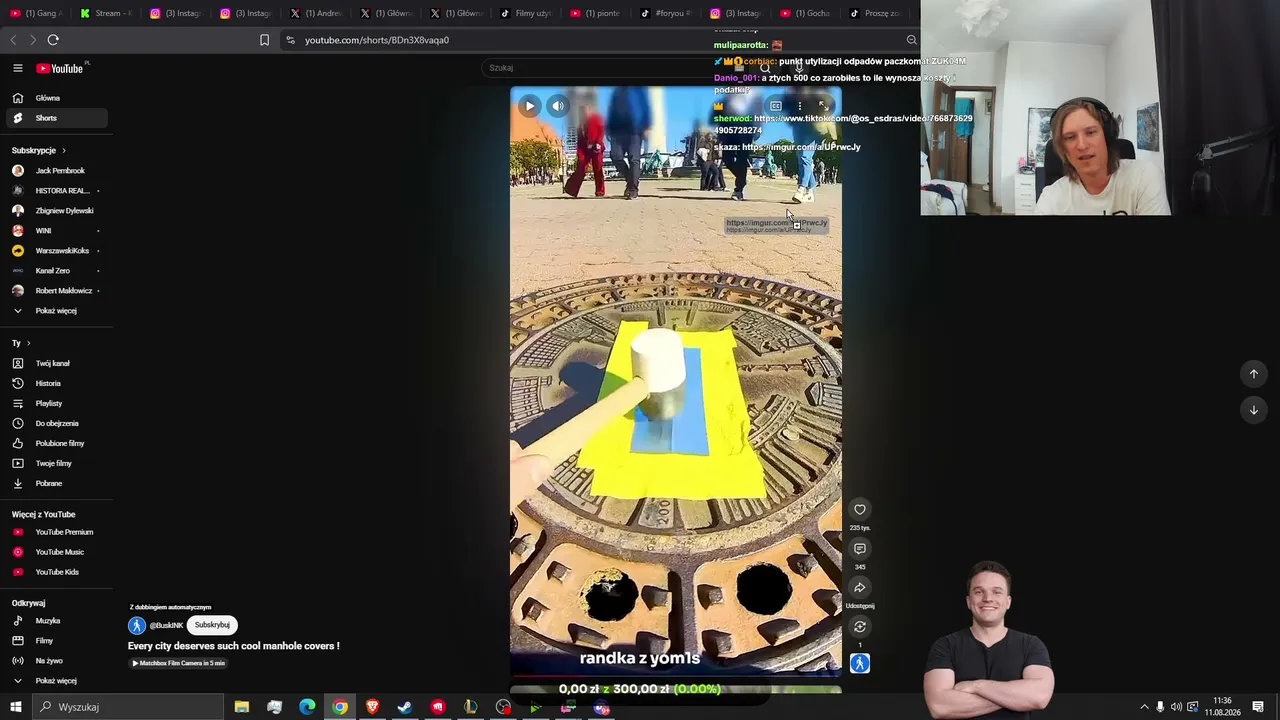The height and width of the screenshot is (720, 1280).
Task: Play the Shorts video
Action: pos(529,106)
